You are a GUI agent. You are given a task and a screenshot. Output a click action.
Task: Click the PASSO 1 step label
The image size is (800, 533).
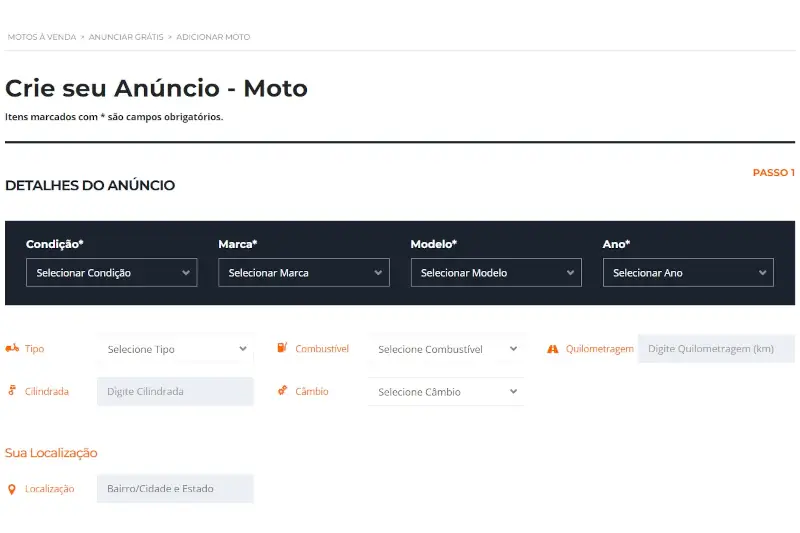[x=773, y=173]
